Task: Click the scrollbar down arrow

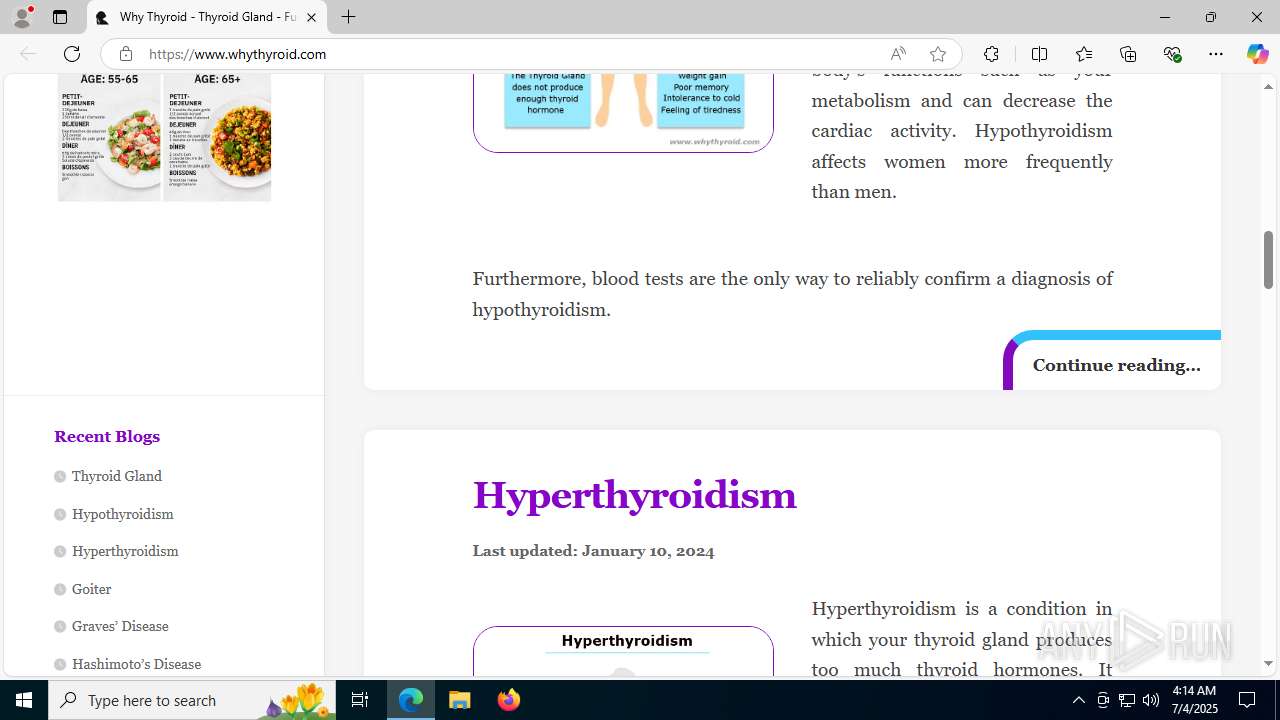Action: click(x=1268, y=663)
